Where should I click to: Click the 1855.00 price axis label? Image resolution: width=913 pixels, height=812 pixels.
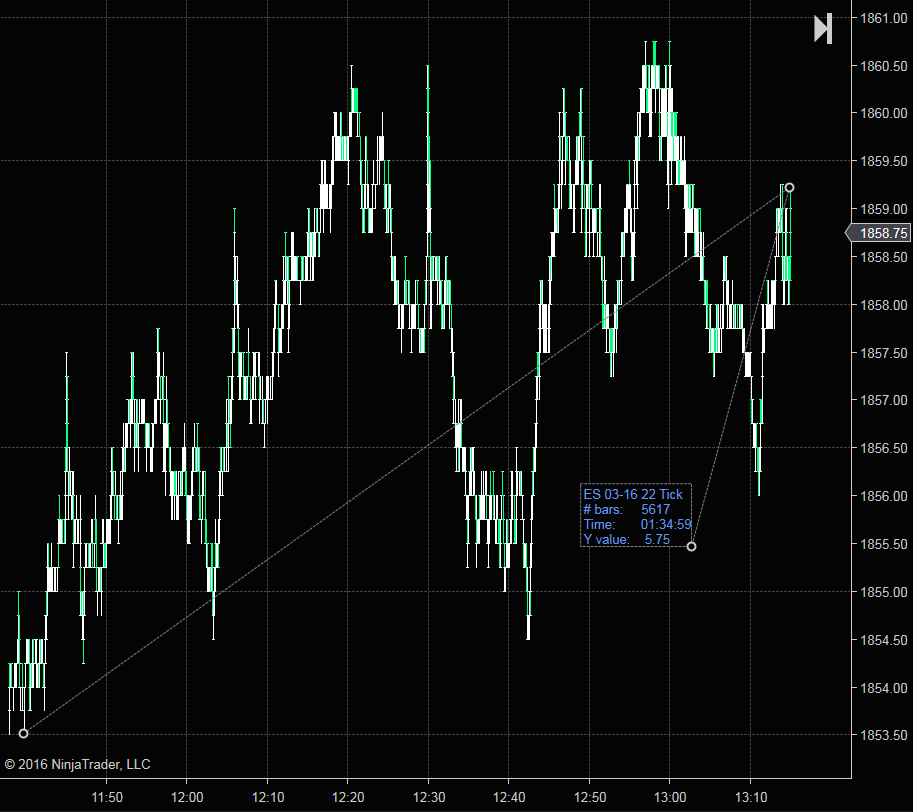click(x=883, y=592)
